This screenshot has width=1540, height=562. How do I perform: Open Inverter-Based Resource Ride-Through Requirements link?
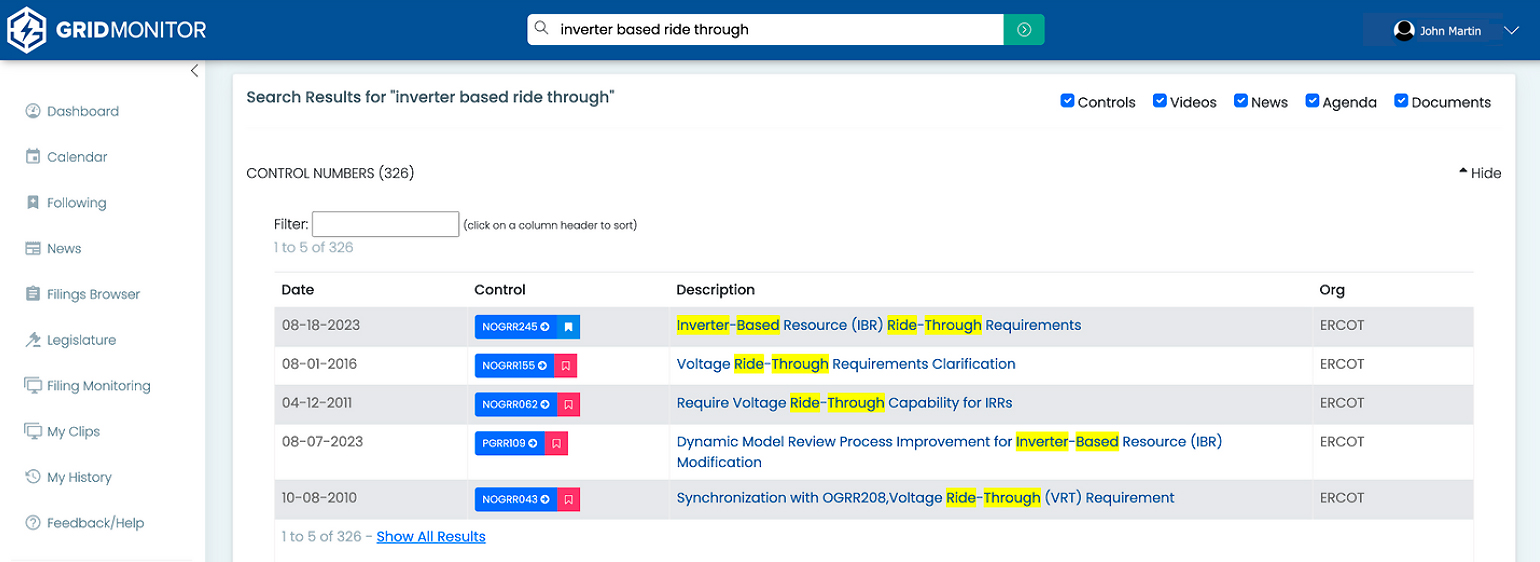879,326
